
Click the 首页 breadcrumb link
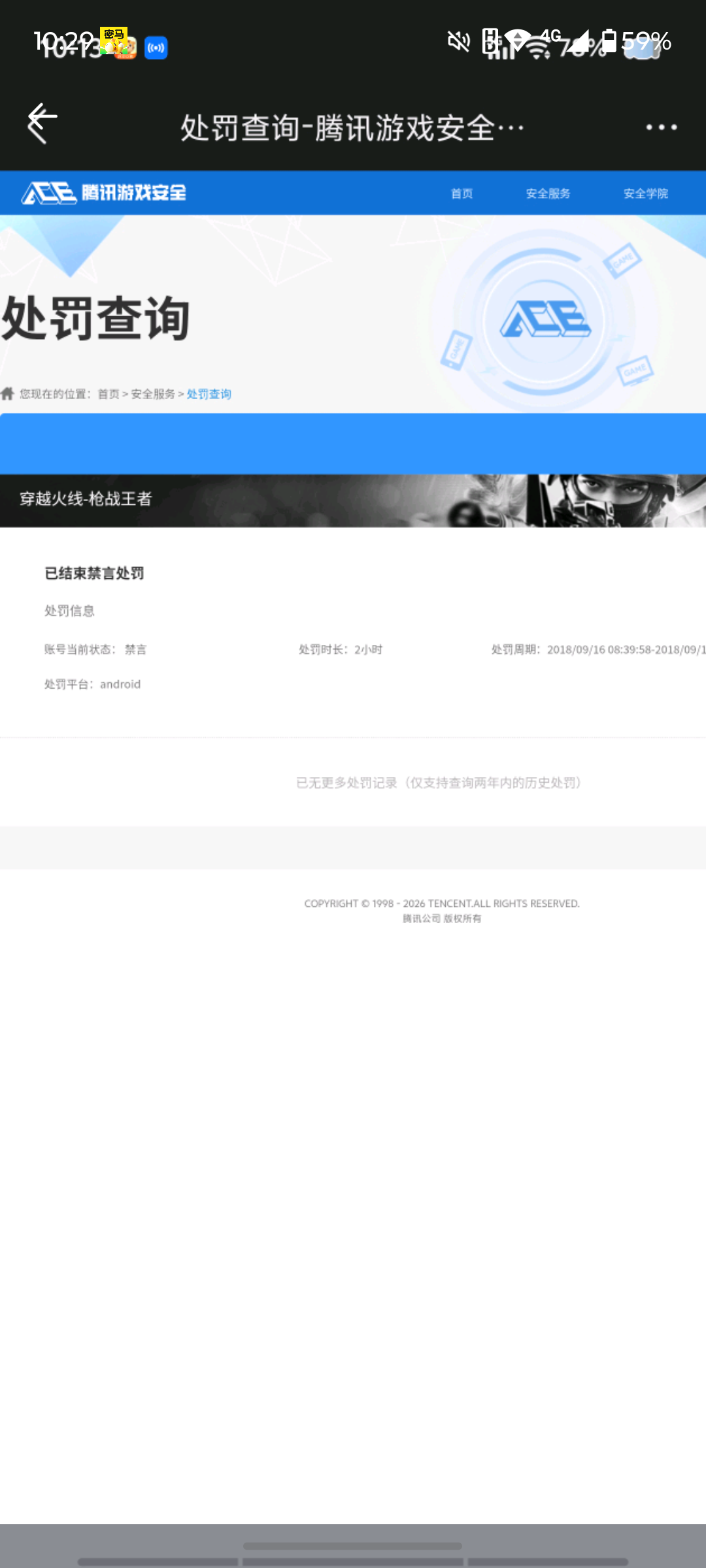[x=109, y=394]
